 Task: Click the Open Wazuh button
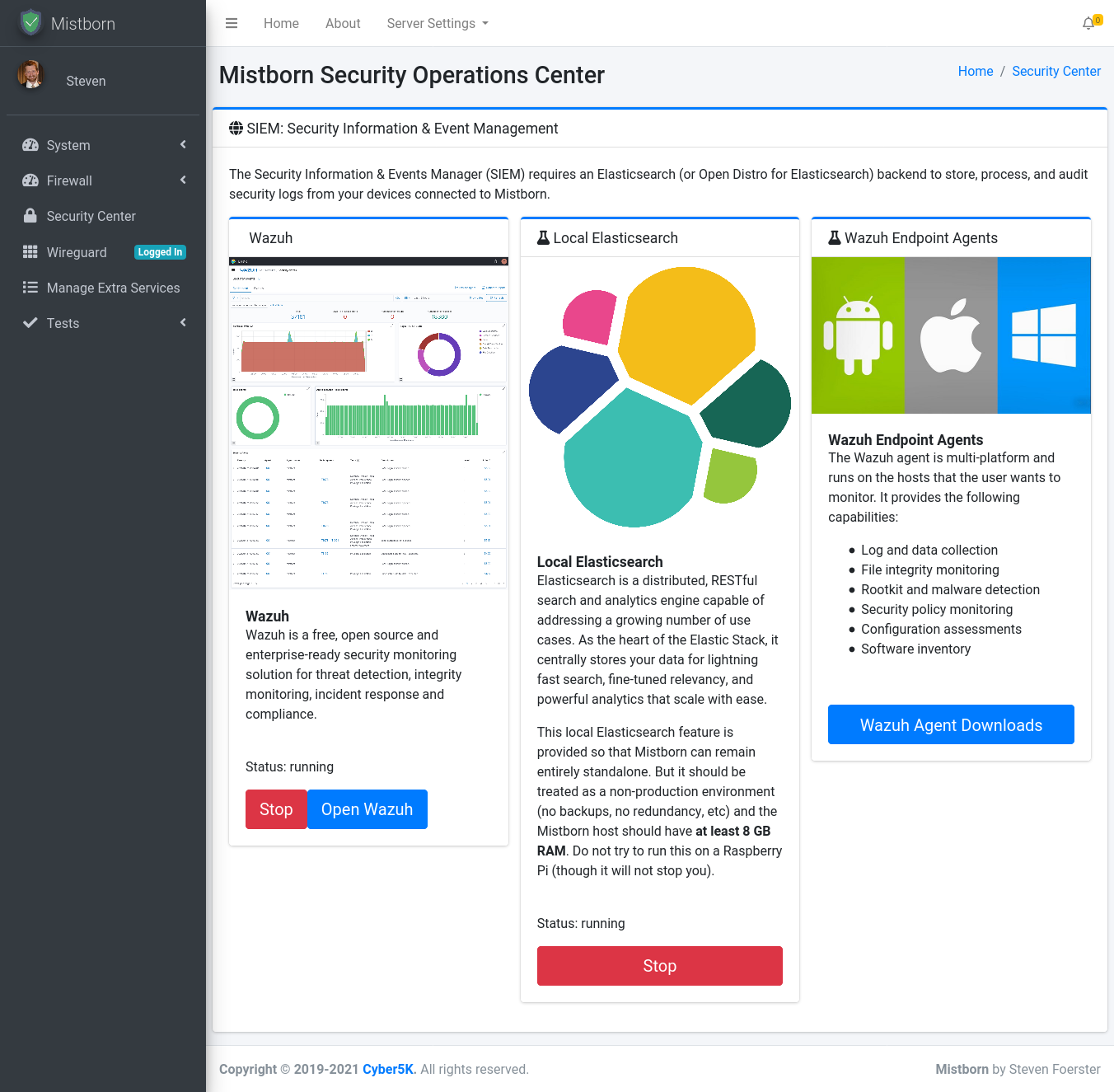[x=367, y=809]
